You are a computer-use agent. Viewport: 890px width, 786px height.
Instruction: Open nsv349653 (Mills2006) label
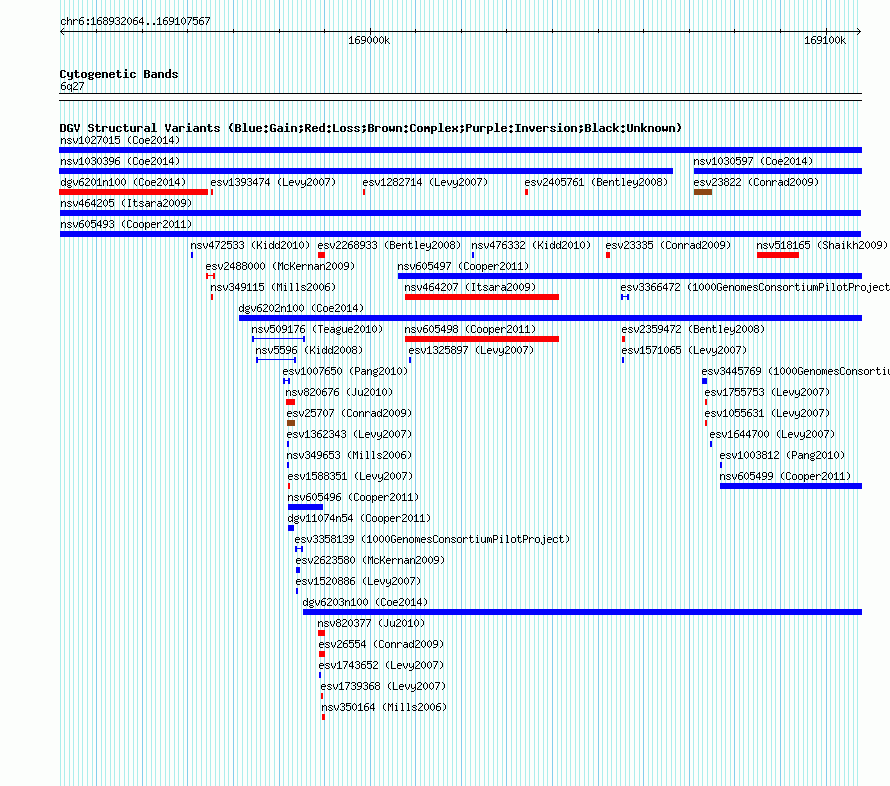[349, 455]
